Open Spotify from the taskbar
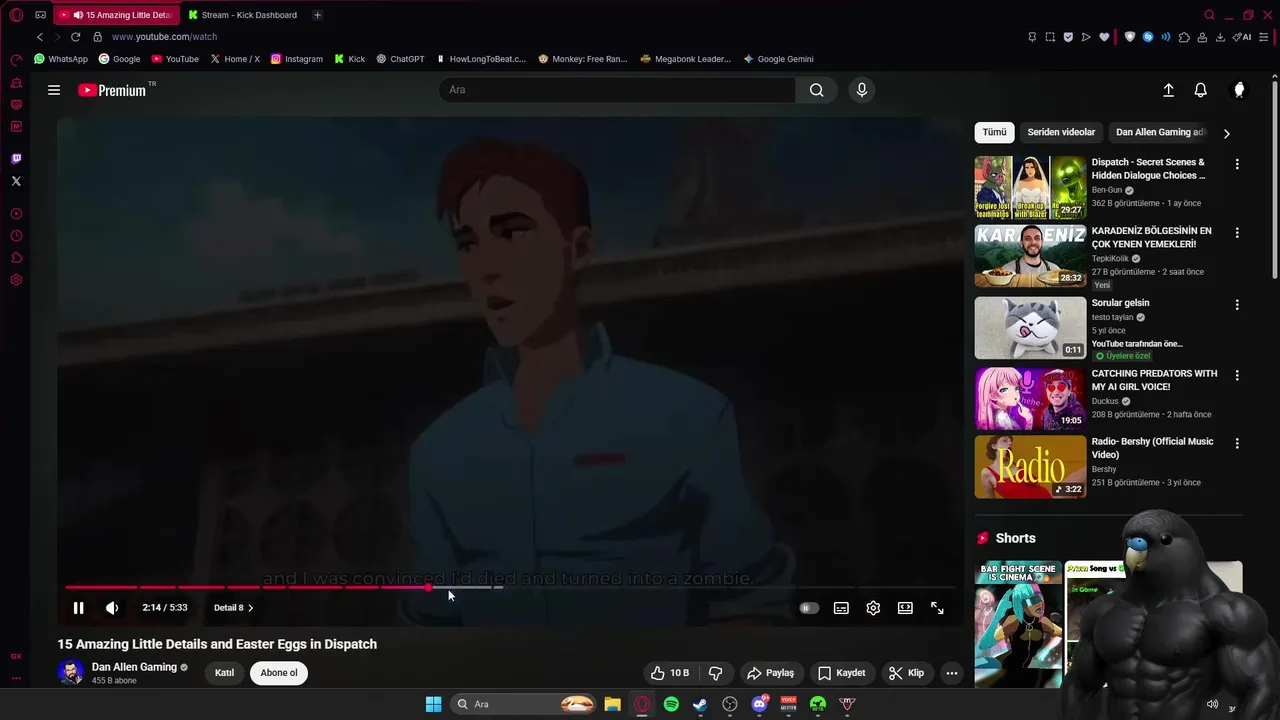This screenshot has height=720, width=1280. [671, 704]
